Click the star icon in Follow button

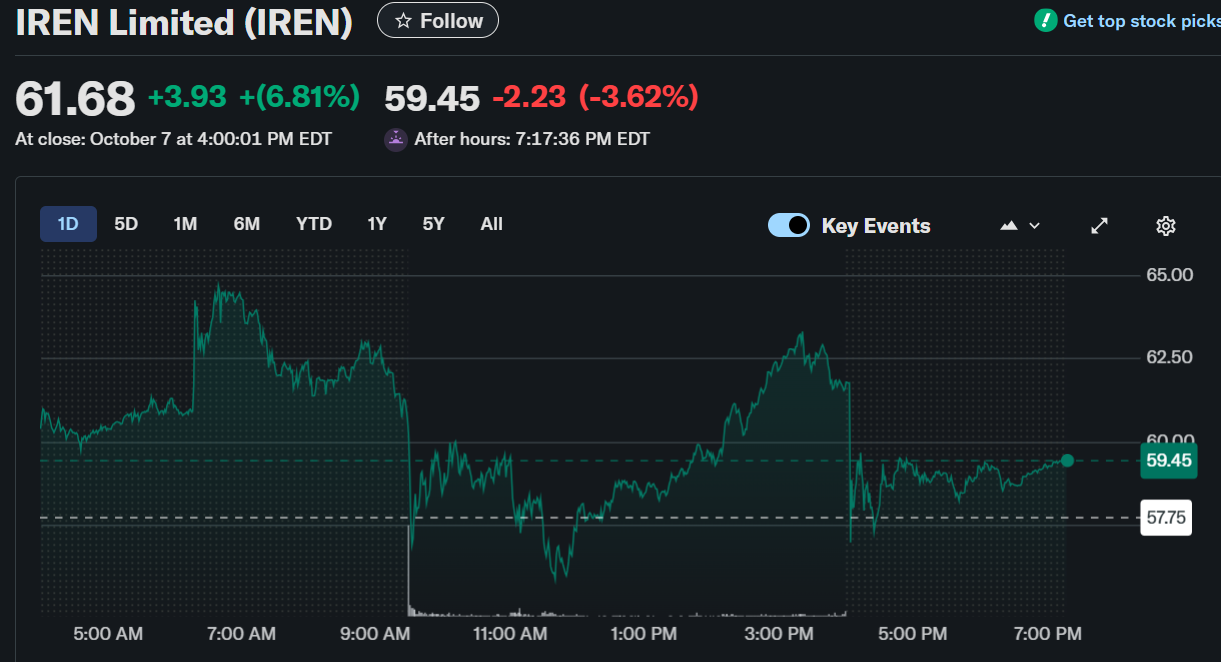click(404, 21)
